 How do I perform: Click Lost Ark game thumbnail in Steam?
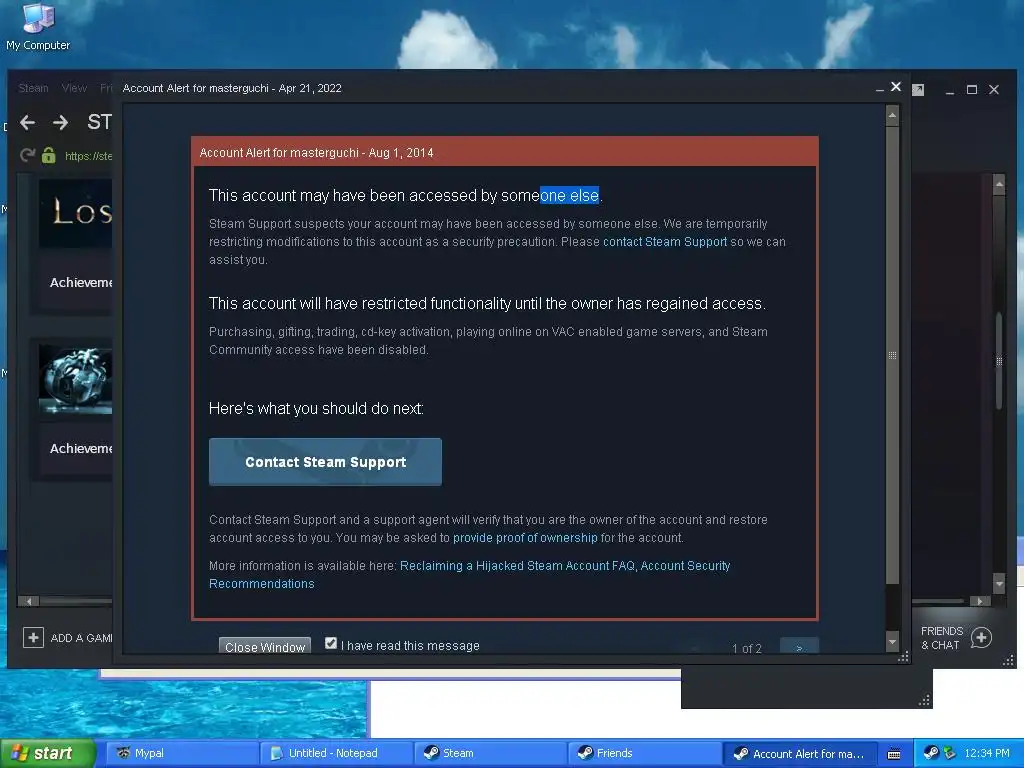(75, 214)
